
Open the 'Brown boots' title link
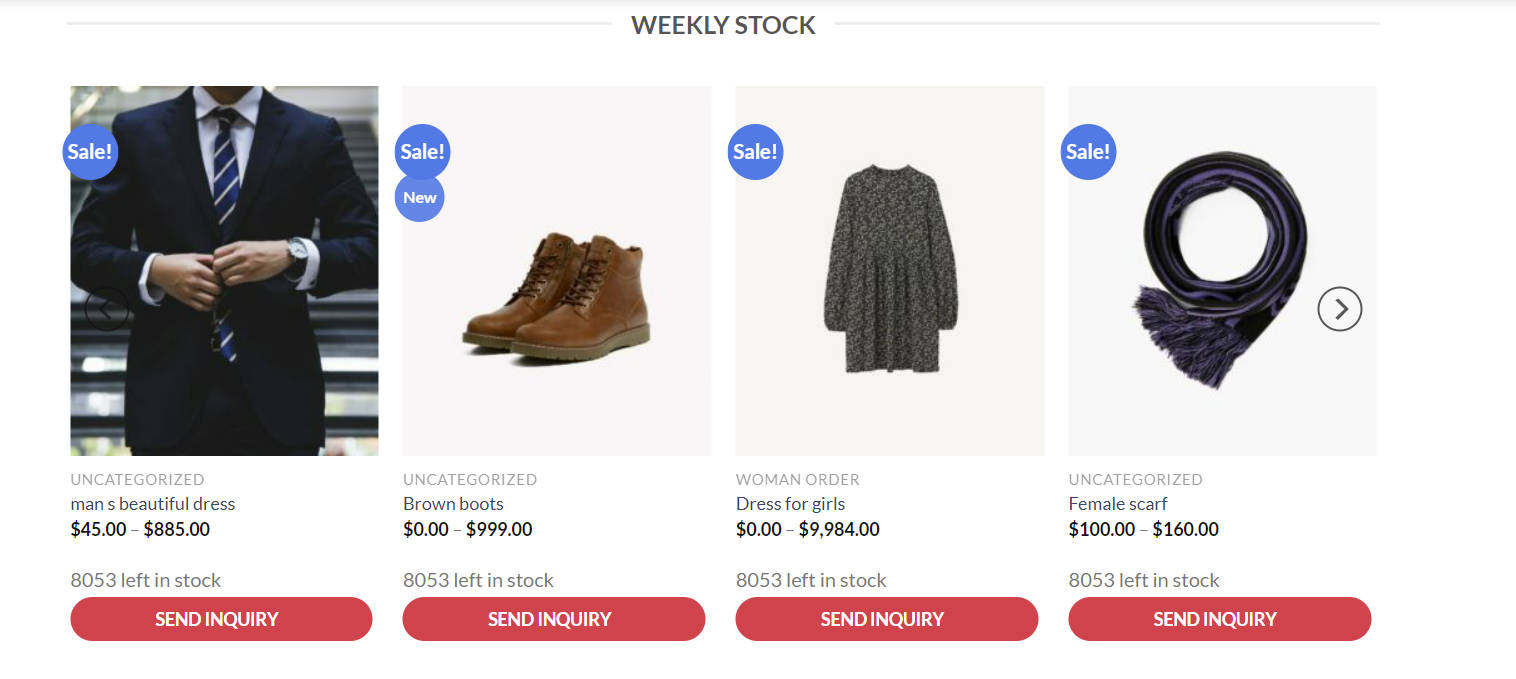click(453, 504)
